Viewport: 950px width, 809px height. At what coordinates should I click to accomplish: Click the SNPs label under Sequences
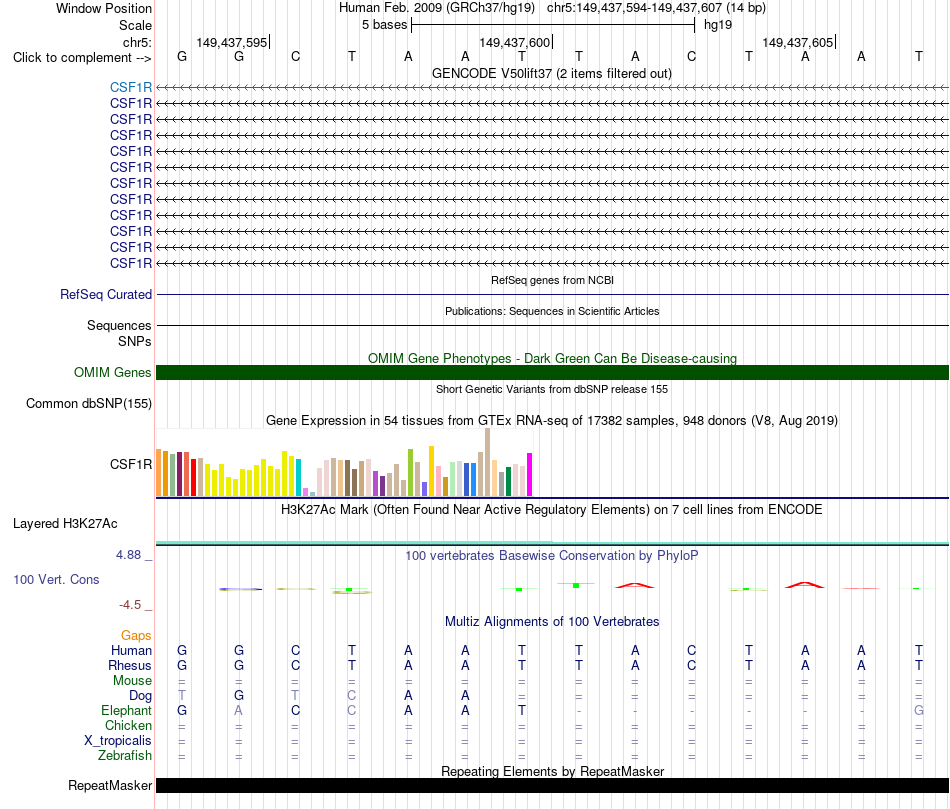click(x=135, y=341)
